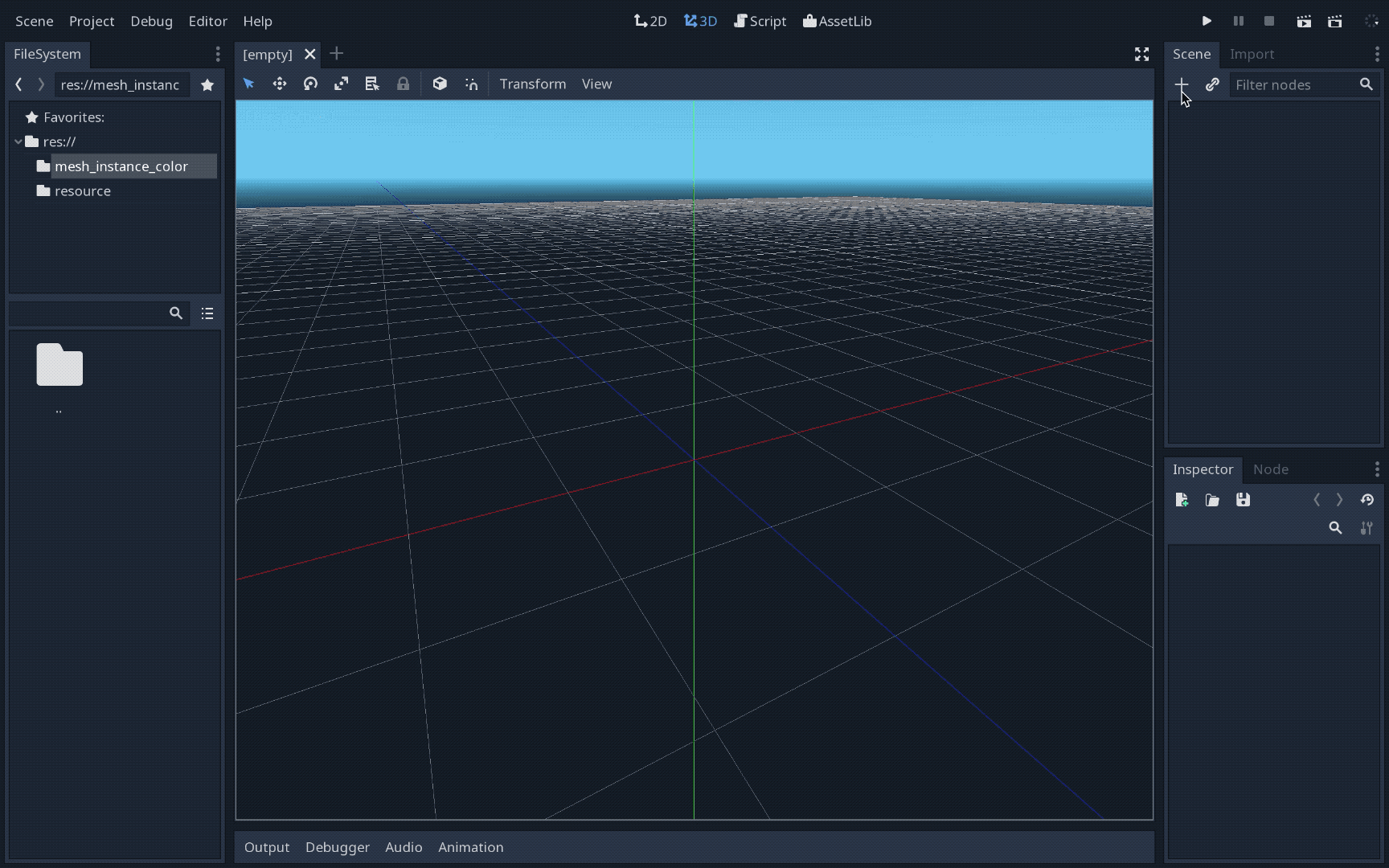Open the Transform dropdown menu
Screen dimensions: 1389x868
[x=532, y=84]
